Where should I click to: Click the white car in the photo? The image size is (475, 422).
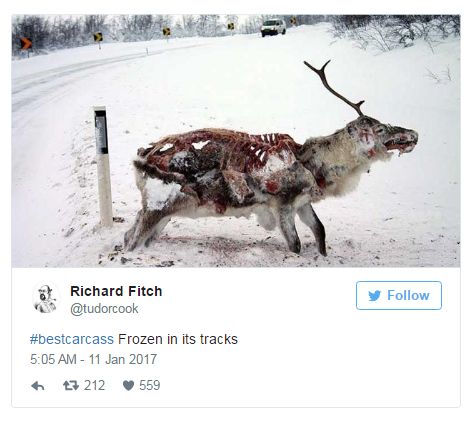click(273, 27)
